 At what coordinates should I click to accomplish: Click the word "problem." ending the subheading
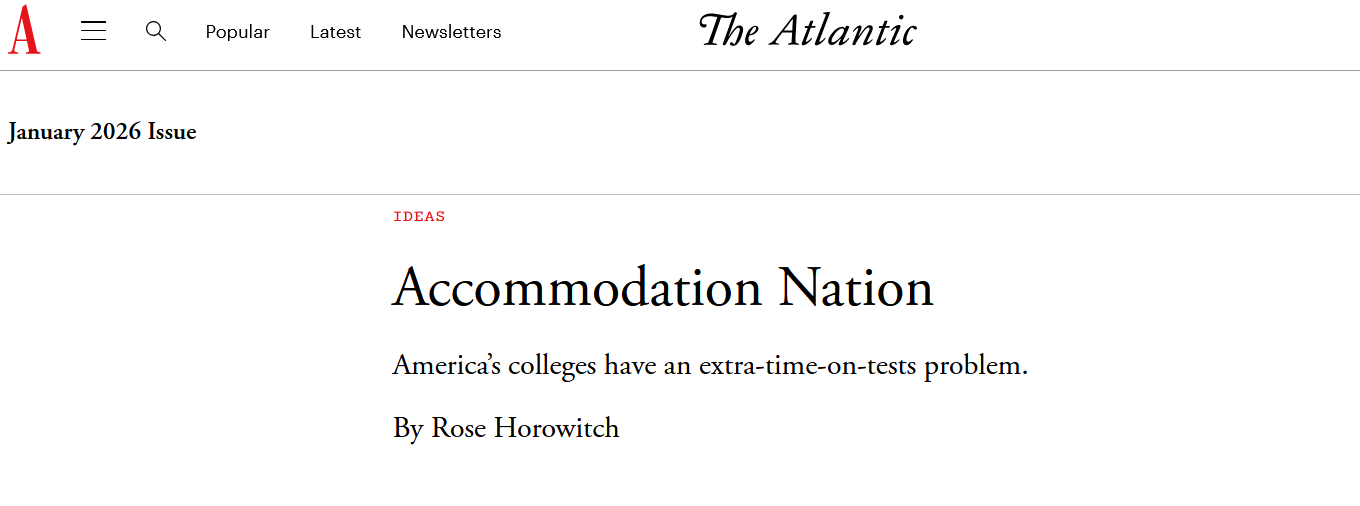tap(976, 366)
